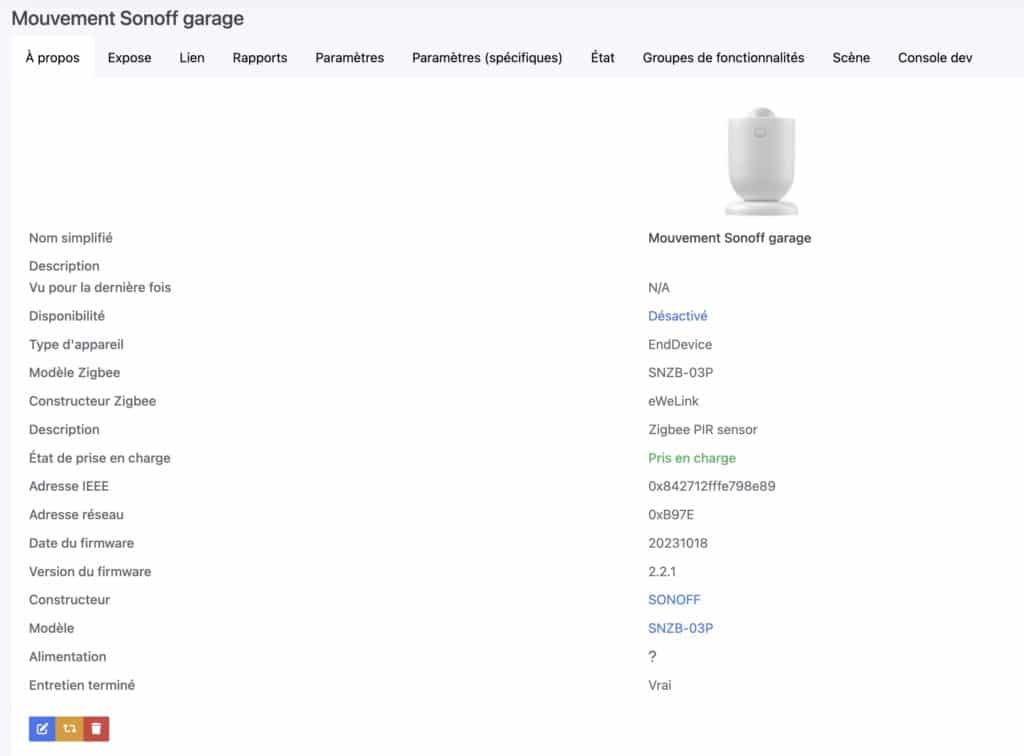
Task: Open the Expose tab
Action: click(129, 58)
